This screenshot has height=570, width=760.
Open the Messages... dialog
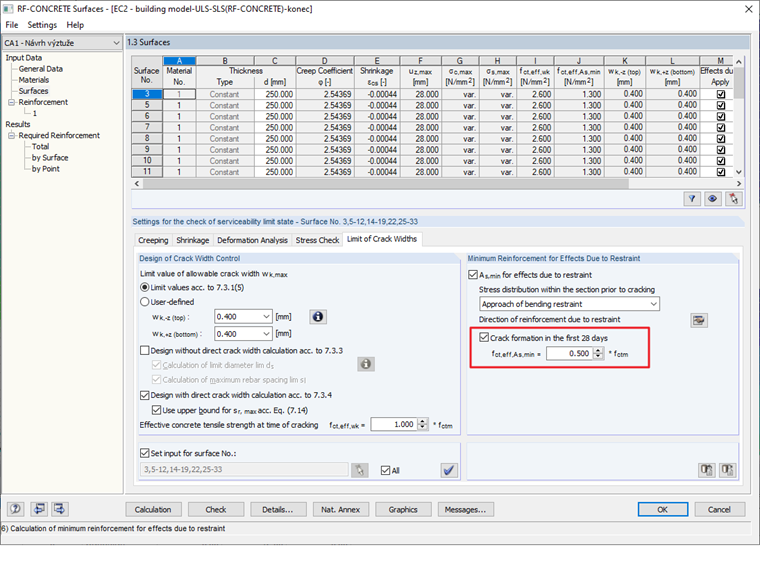pos(465,509)
